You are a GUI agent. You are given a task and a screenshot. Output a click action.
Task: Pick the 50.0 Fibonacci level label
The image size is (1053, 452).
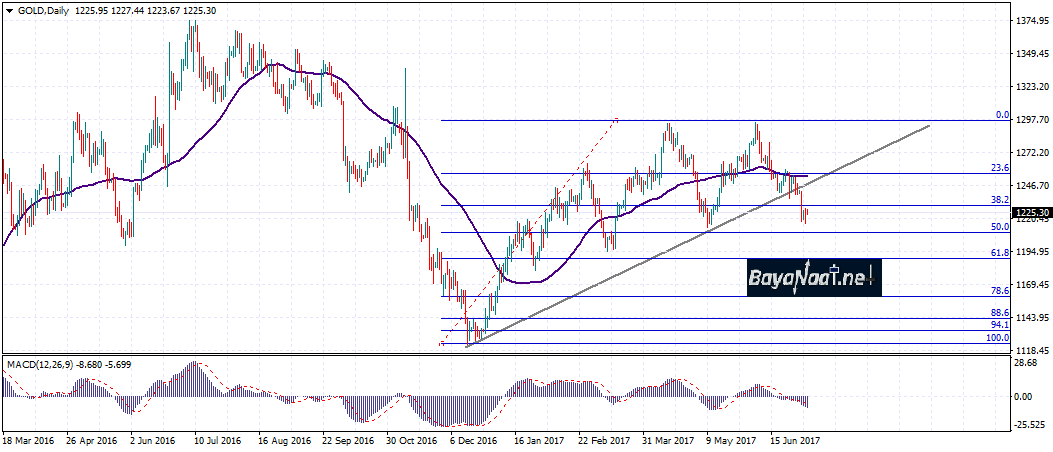pos(998,227)
